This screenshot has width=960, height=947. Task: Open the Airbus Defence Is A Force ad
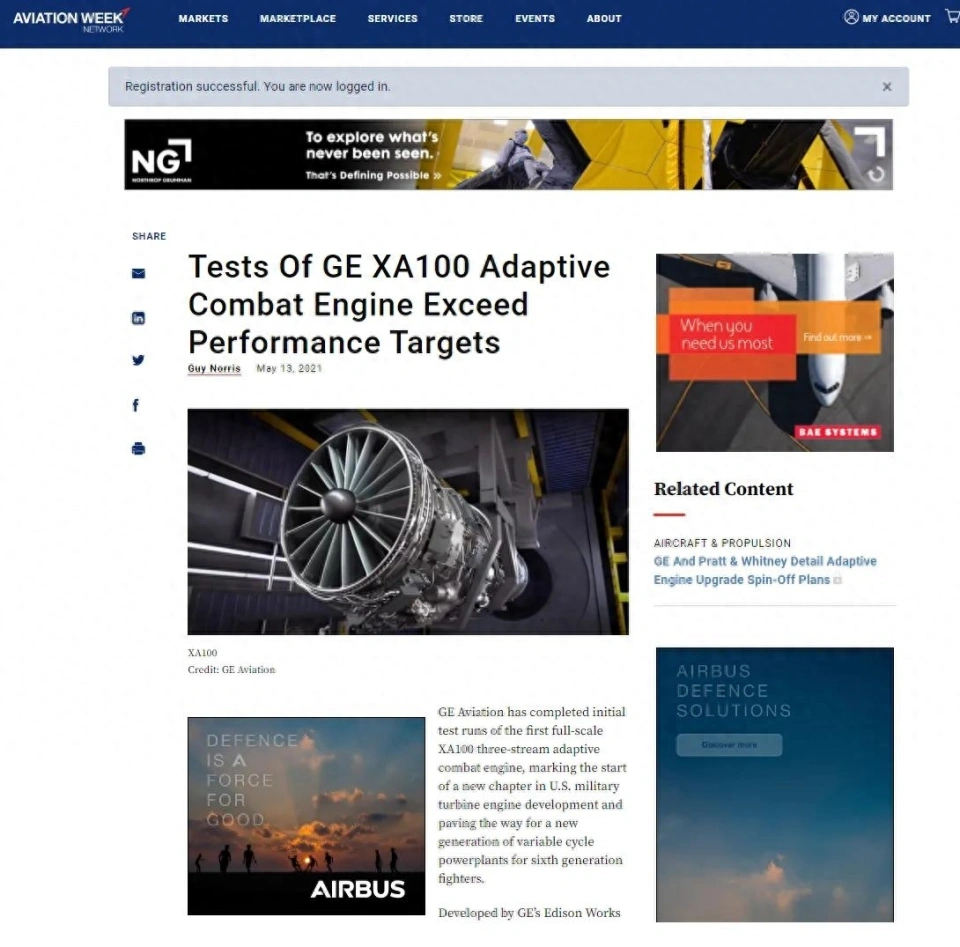(306, 816)
